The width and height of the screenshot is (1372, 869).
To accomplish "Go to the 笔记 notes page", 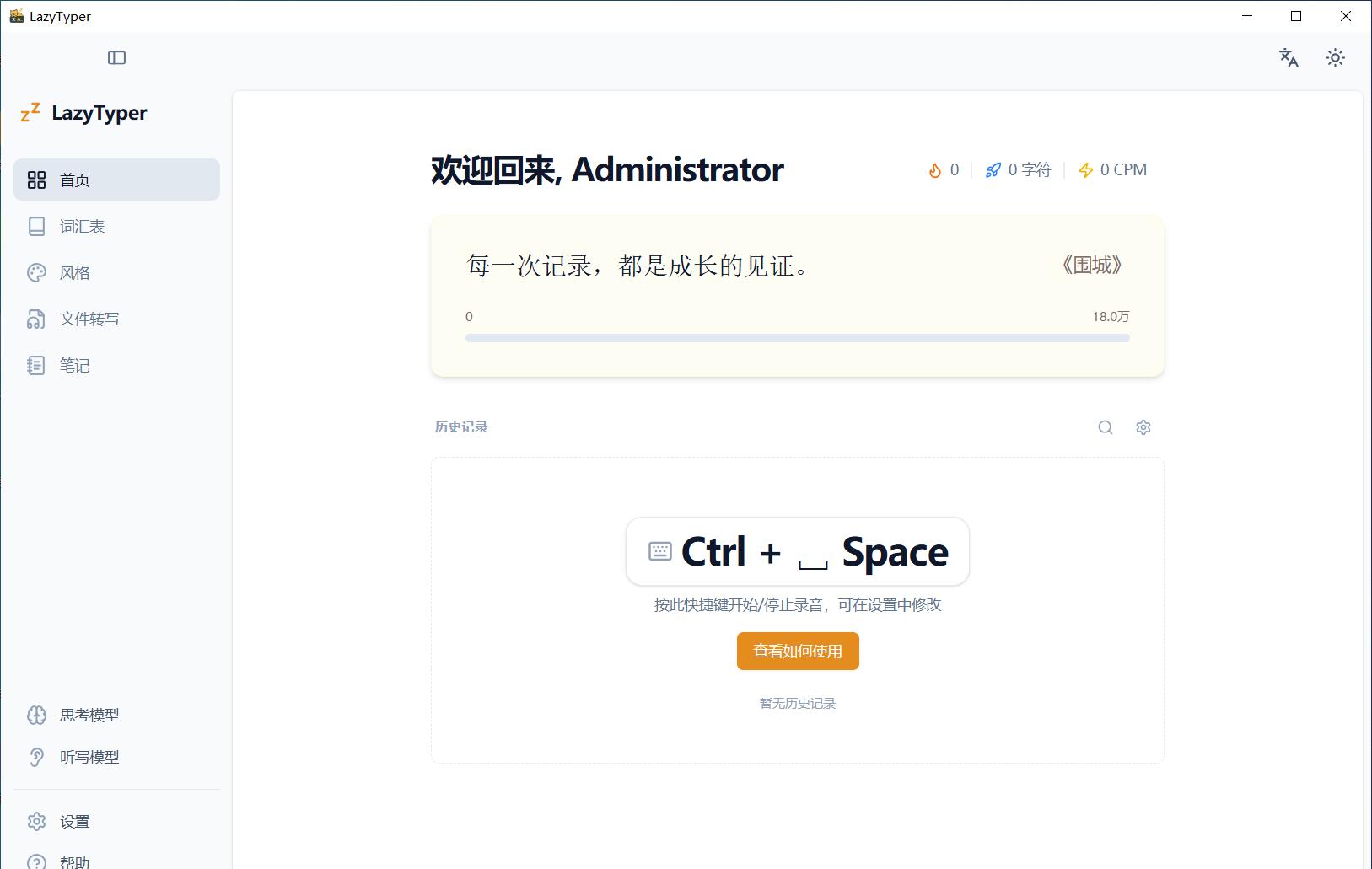I will point(116,365).
